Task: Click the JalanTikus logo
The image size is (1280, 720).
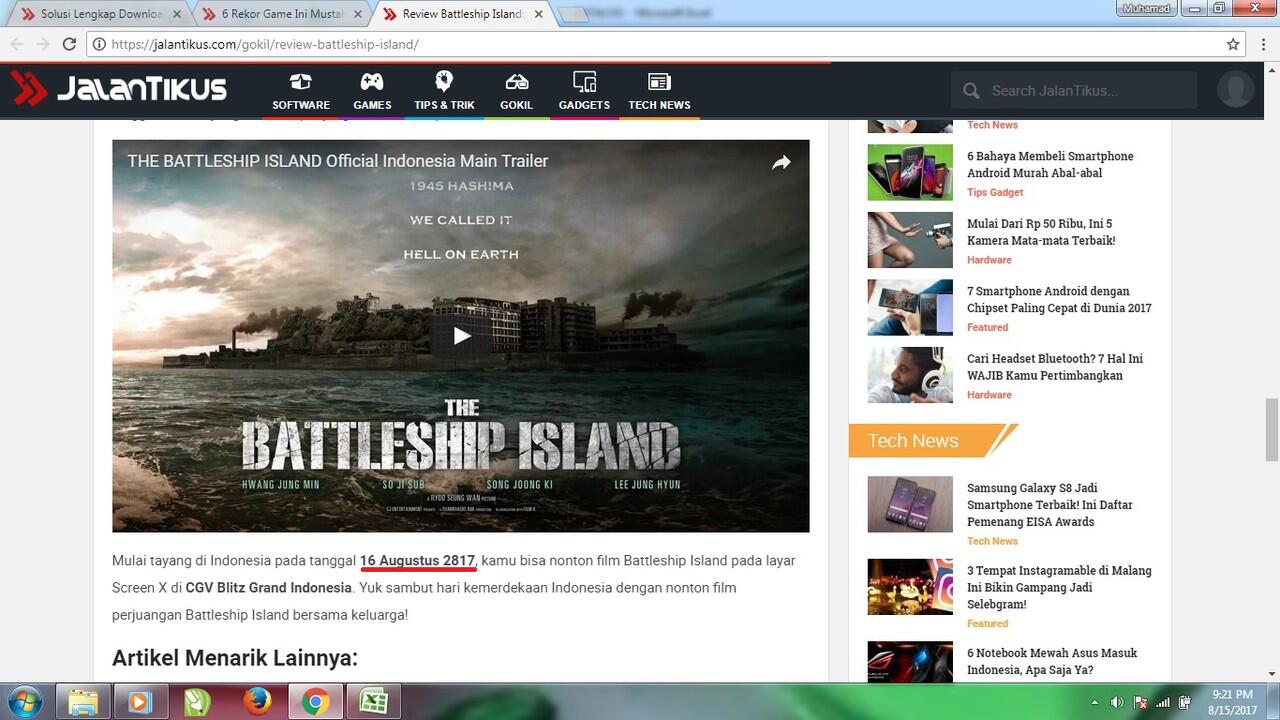Action: (x=119, y=89)
